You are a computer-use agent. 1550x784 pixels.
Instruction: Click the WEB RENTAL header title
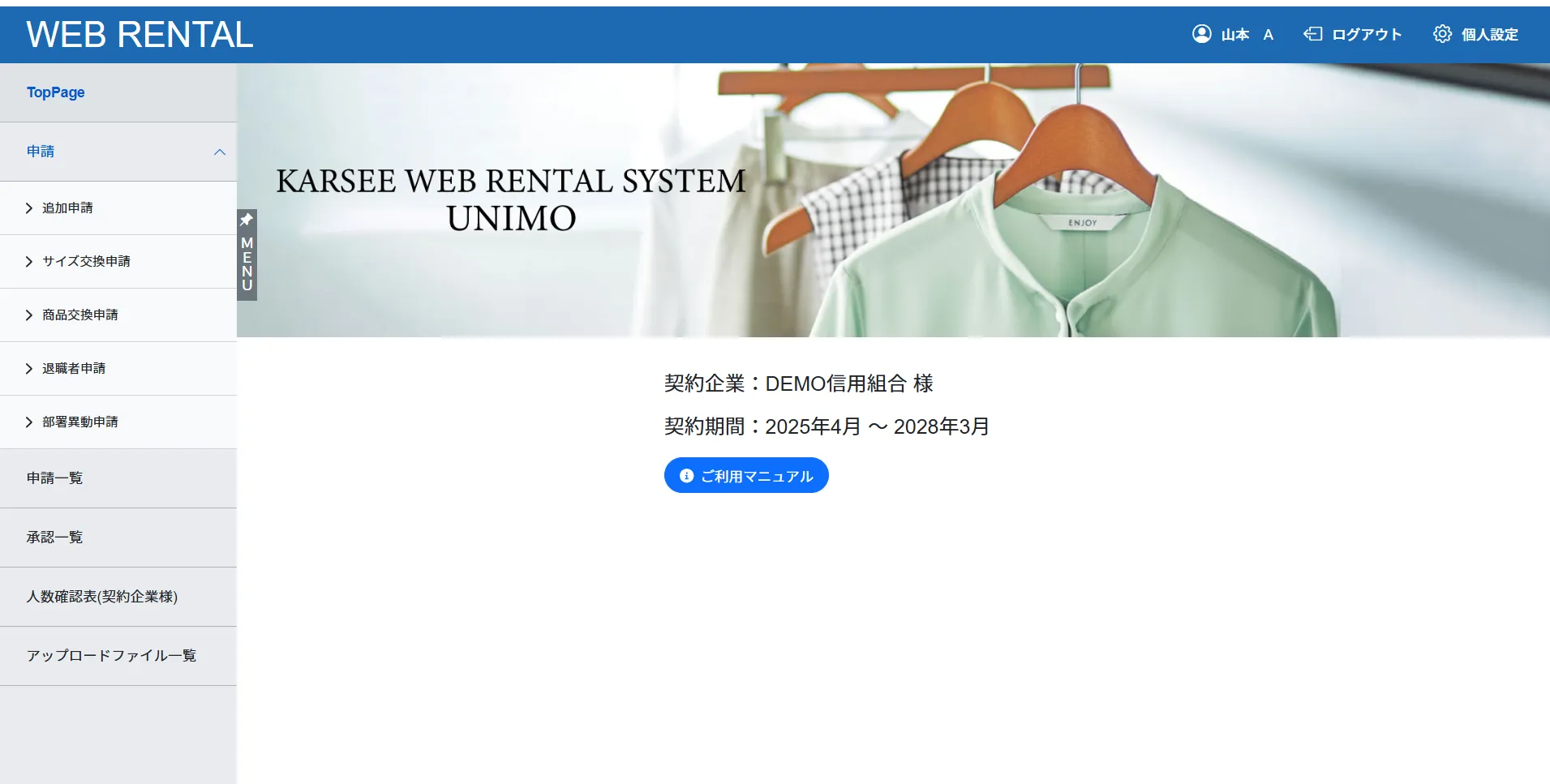pos(140,34)
